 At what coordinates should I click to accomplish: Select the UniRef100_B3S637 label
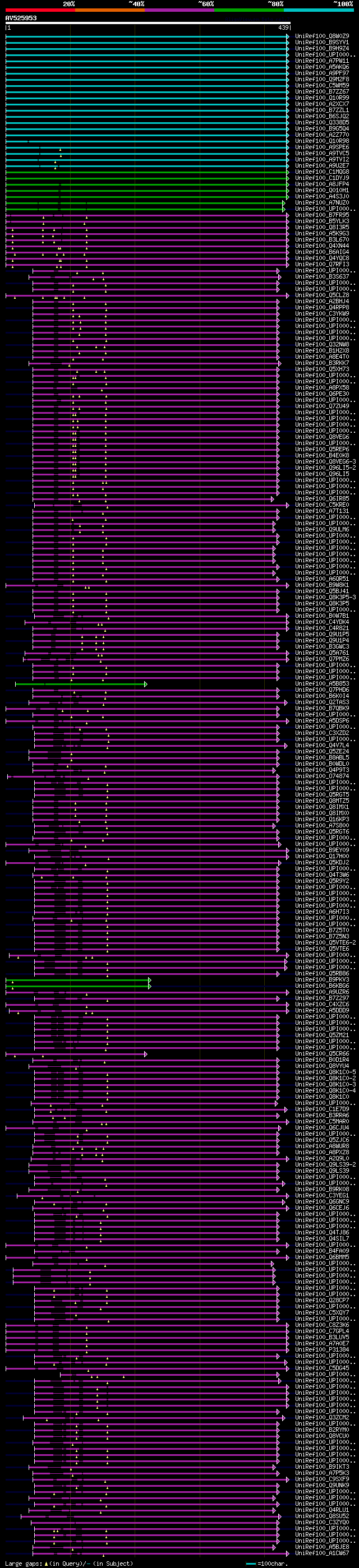323,277
